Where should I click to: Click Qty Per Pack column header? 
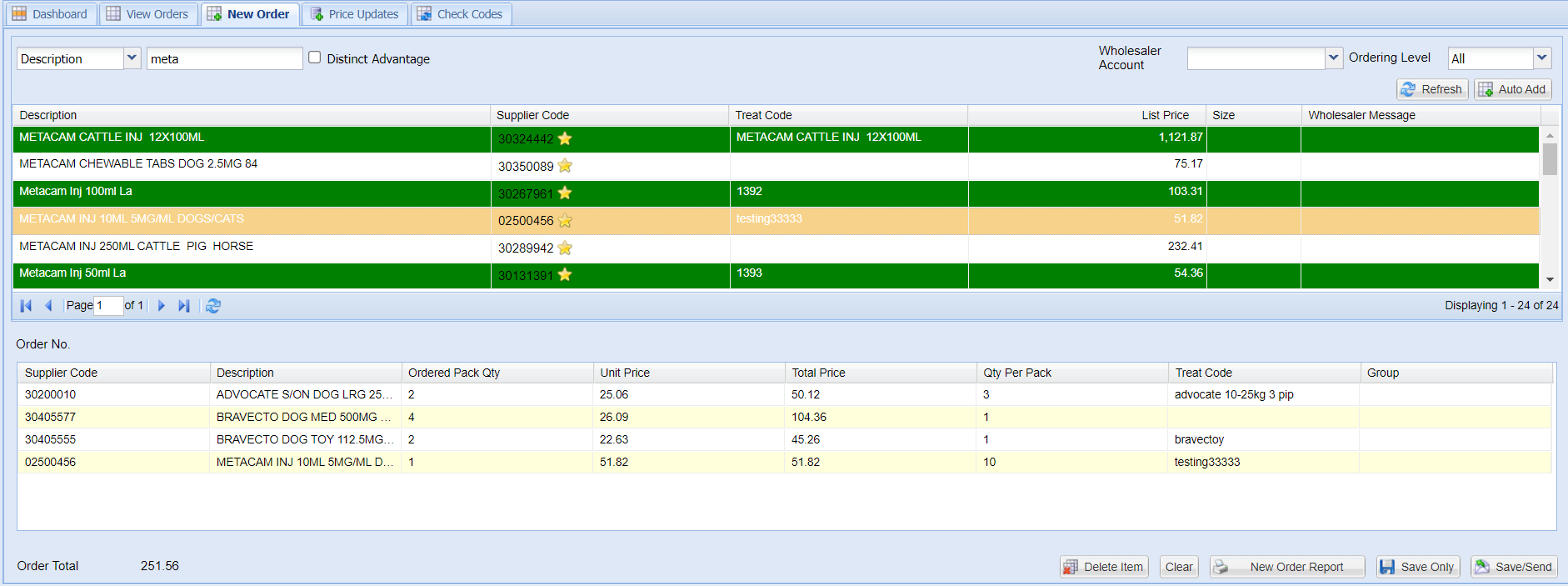coord(1072,373)
